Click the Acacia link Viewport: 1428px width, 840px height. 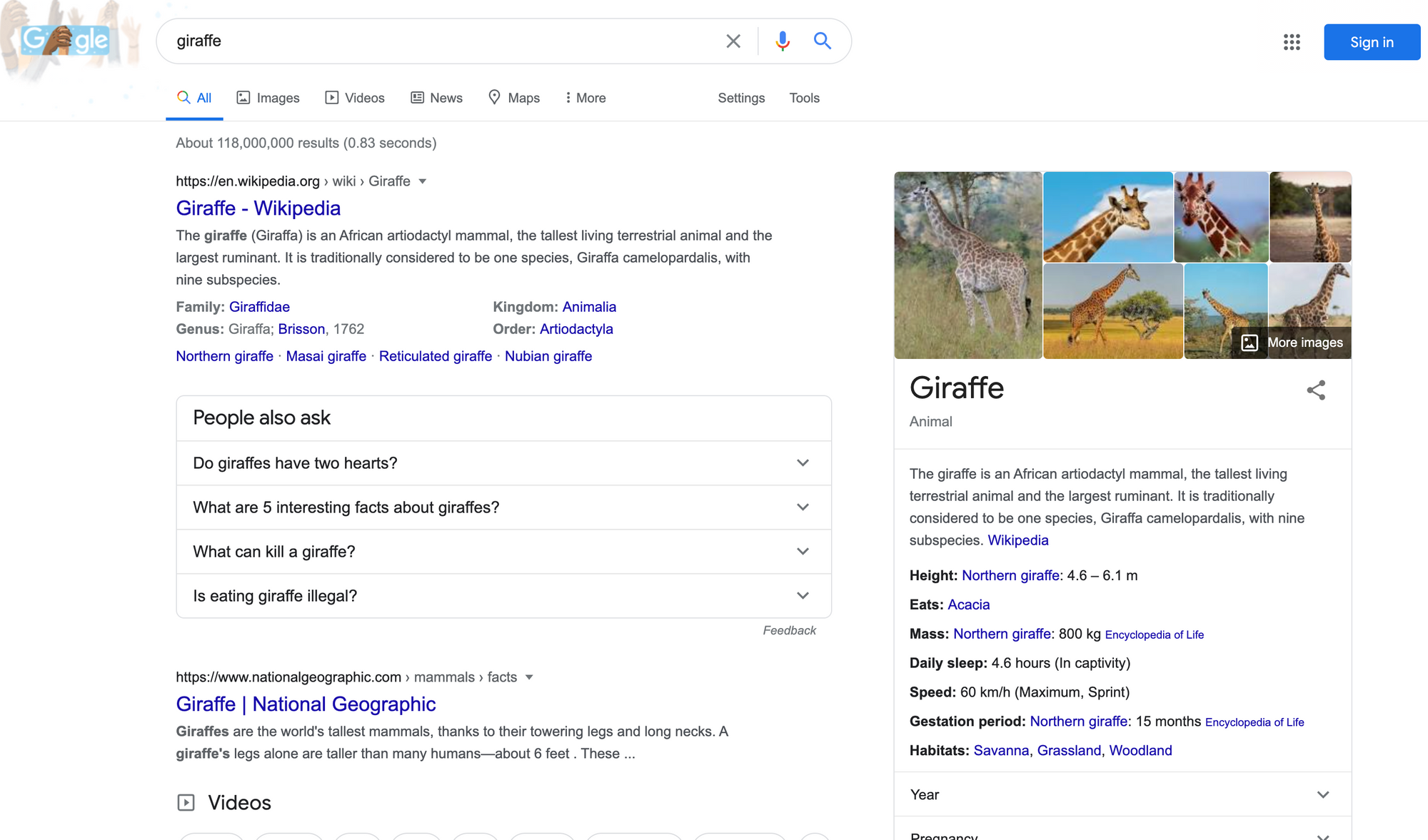click(x=968, y=604)
